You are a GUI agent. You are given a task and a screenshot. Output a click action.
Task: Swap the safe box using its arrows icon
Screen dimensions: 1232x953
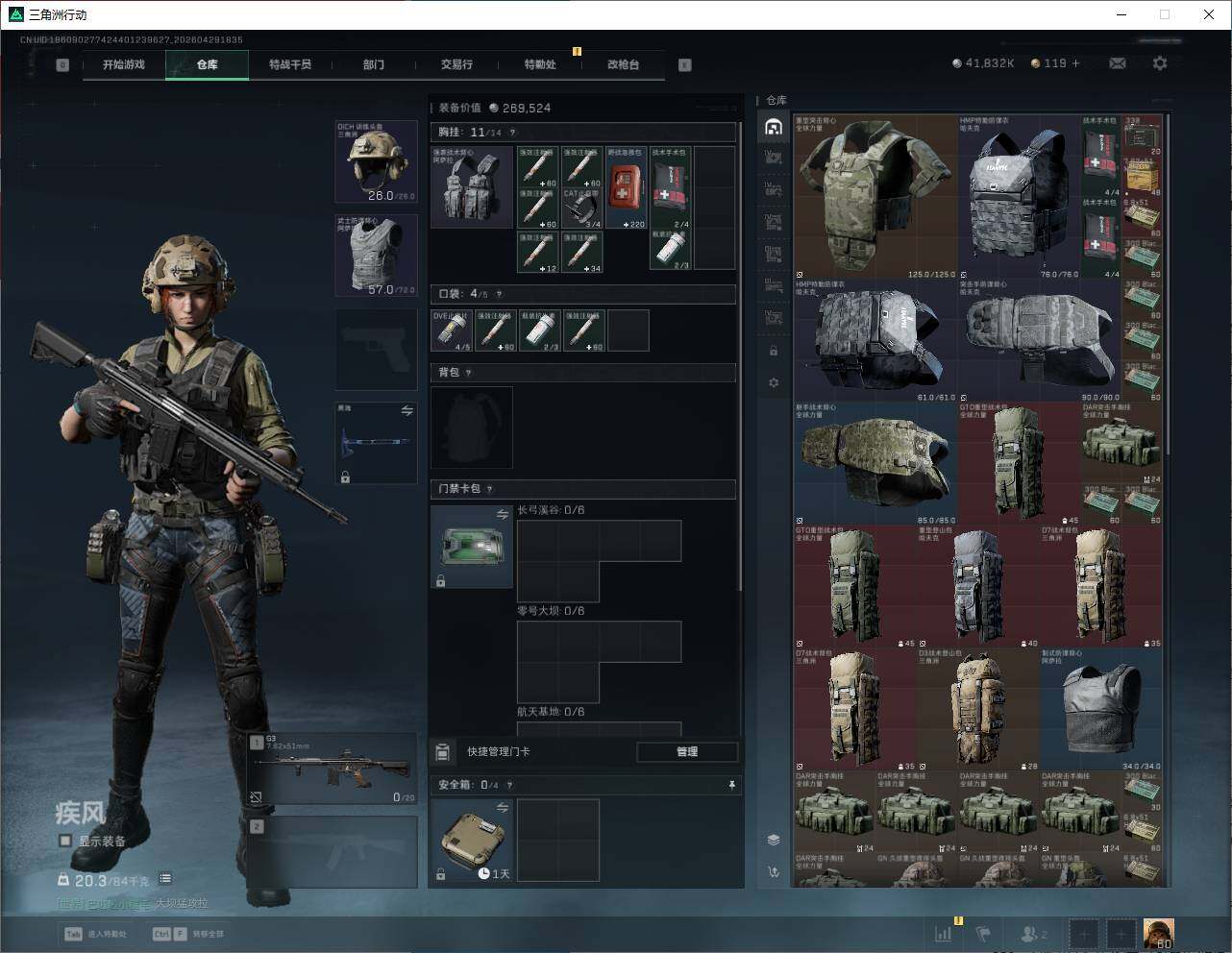(x=502, y=809)
